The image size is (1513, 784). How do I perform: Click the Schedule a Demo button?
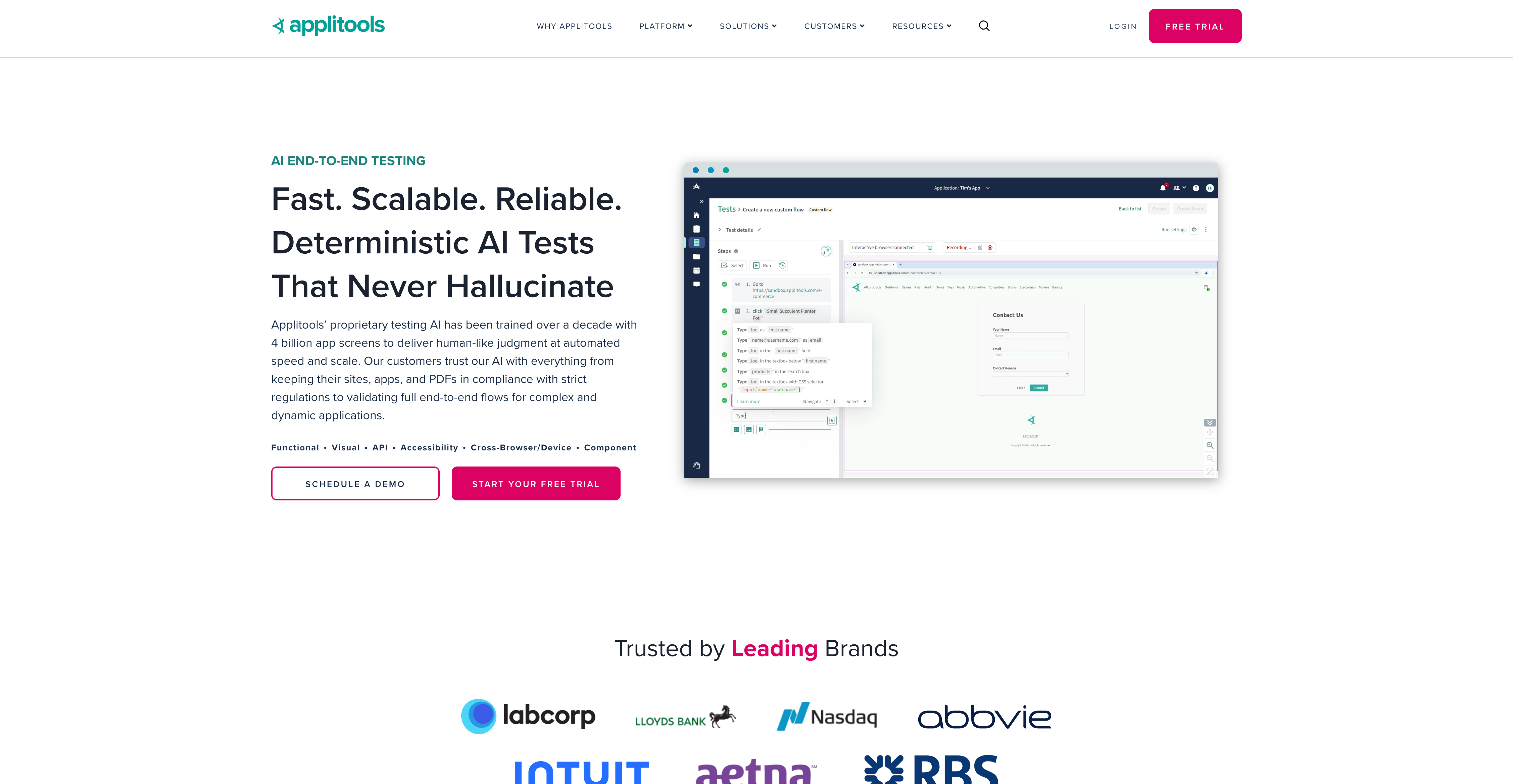pyautogui.click(x=355, y=483)
